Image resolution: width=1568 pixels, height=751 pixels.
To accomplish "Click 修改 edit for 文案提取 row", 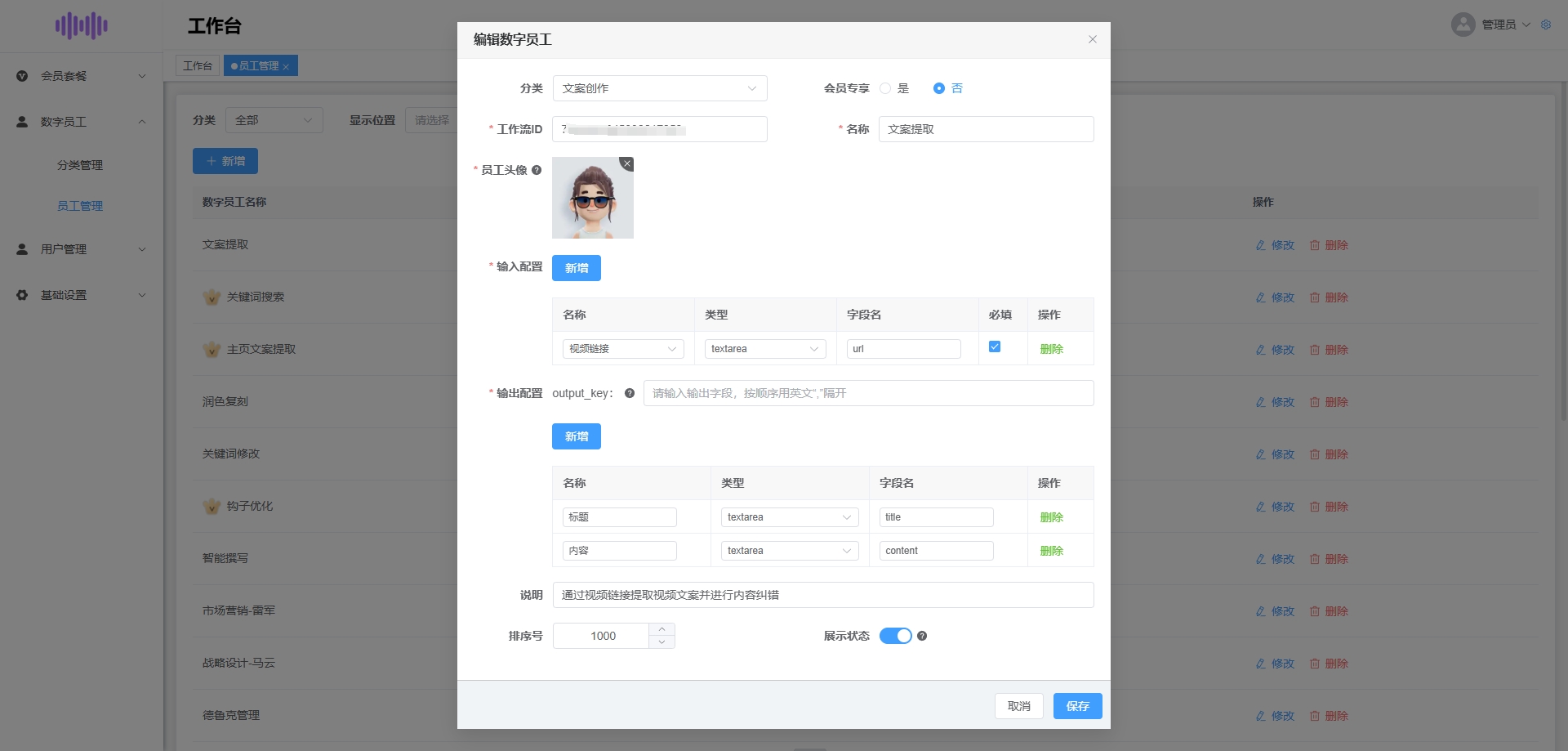I will click(1275, 245).
